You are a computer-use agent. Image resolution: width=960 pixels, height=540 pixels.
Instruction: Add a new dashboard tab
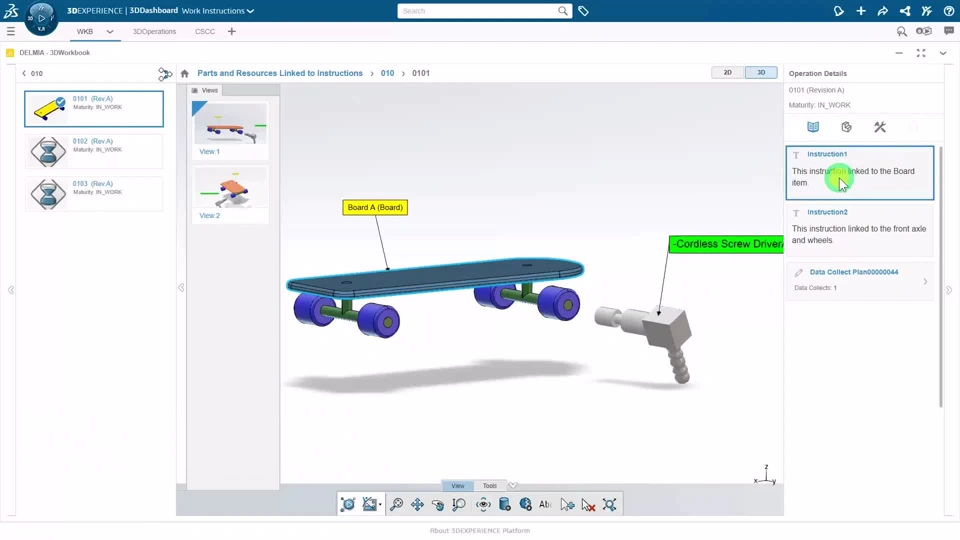tap(231, 31)
